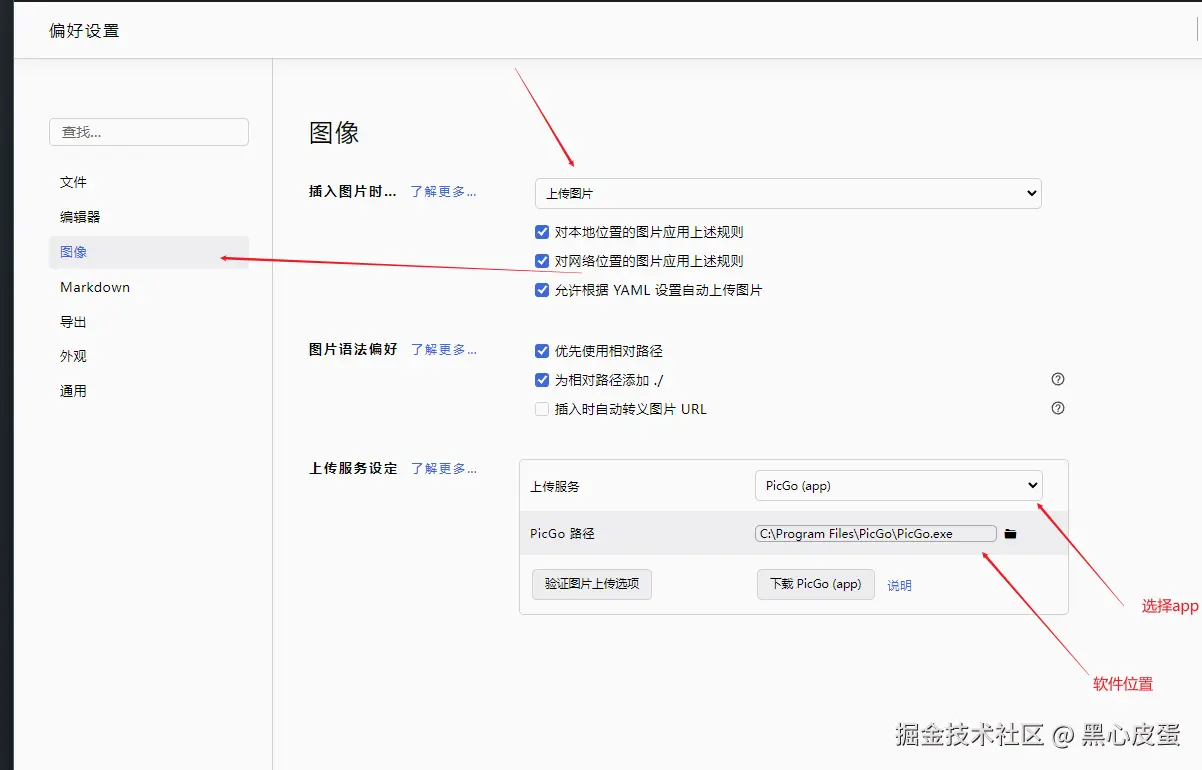Enable auto-escape image URL on insert

point(542,409)
